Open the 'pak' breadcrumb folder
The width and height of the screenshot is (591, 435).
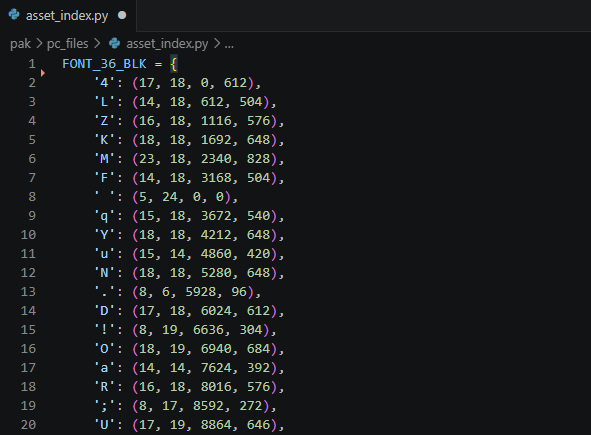[x=20, y=44]
